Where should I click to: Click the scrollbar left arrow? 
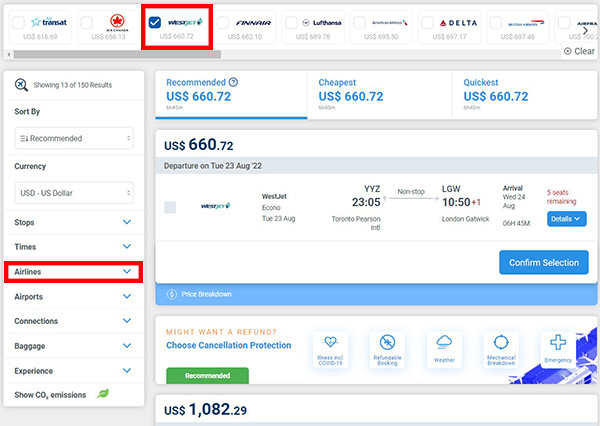pyautogui.click(x=8, y=55)
